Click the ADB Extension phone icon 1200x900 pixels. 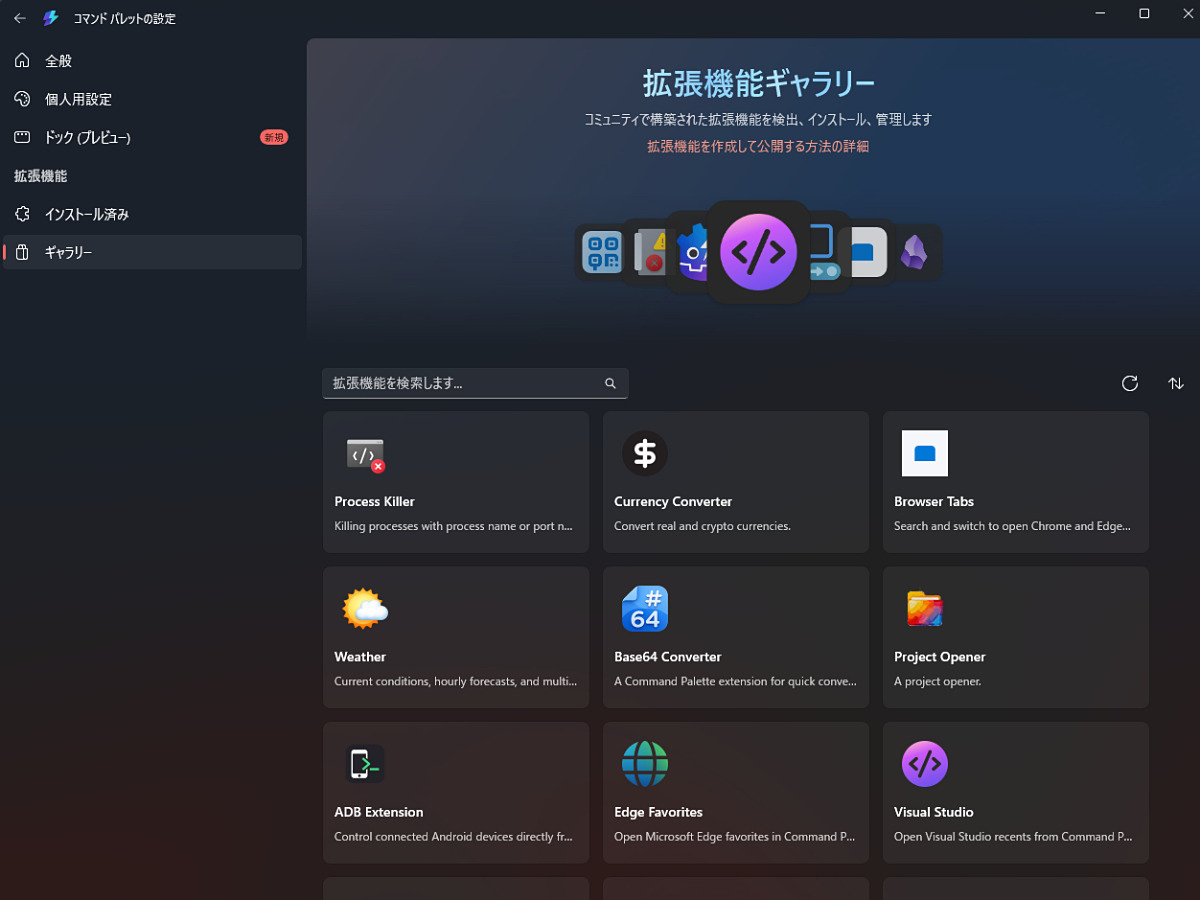pyautogui.click(x=365, y=764)
